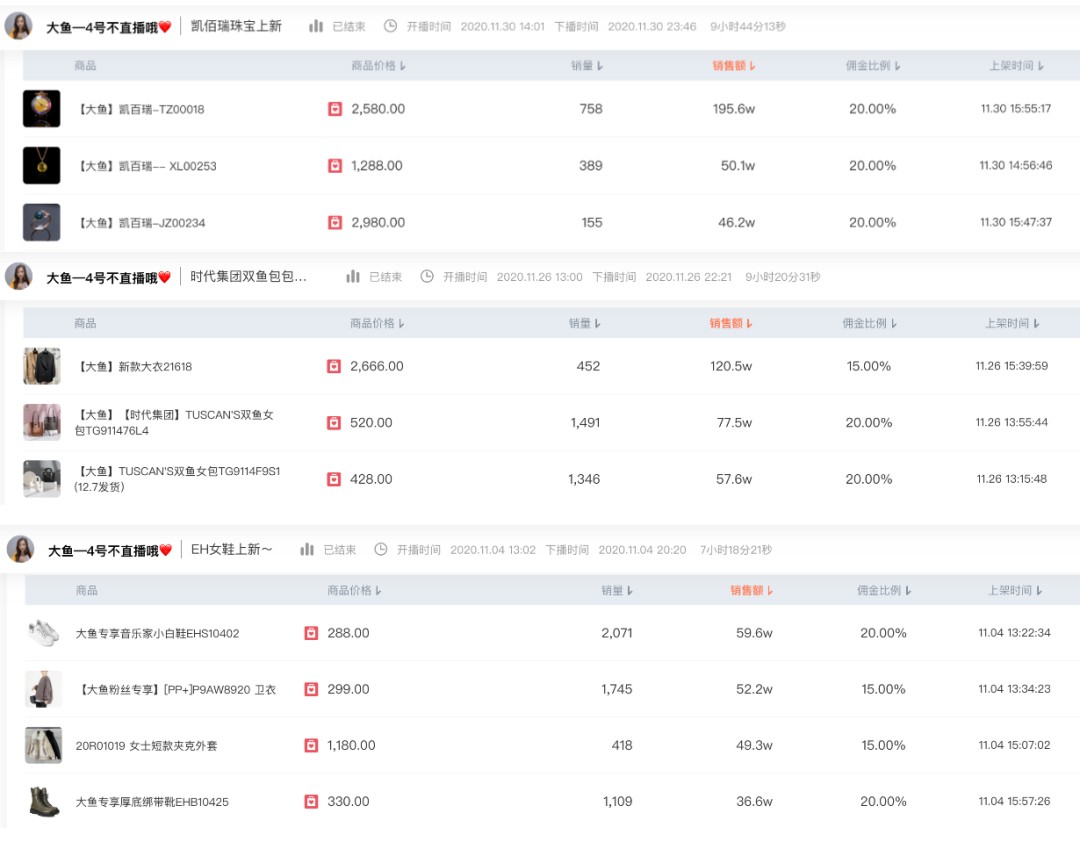The height and width of the screenshot is (842, 1080).
Task: Open jacket thumbnail of 20R01019 女士短款夹克外套
Action: (x=43, y=745)
